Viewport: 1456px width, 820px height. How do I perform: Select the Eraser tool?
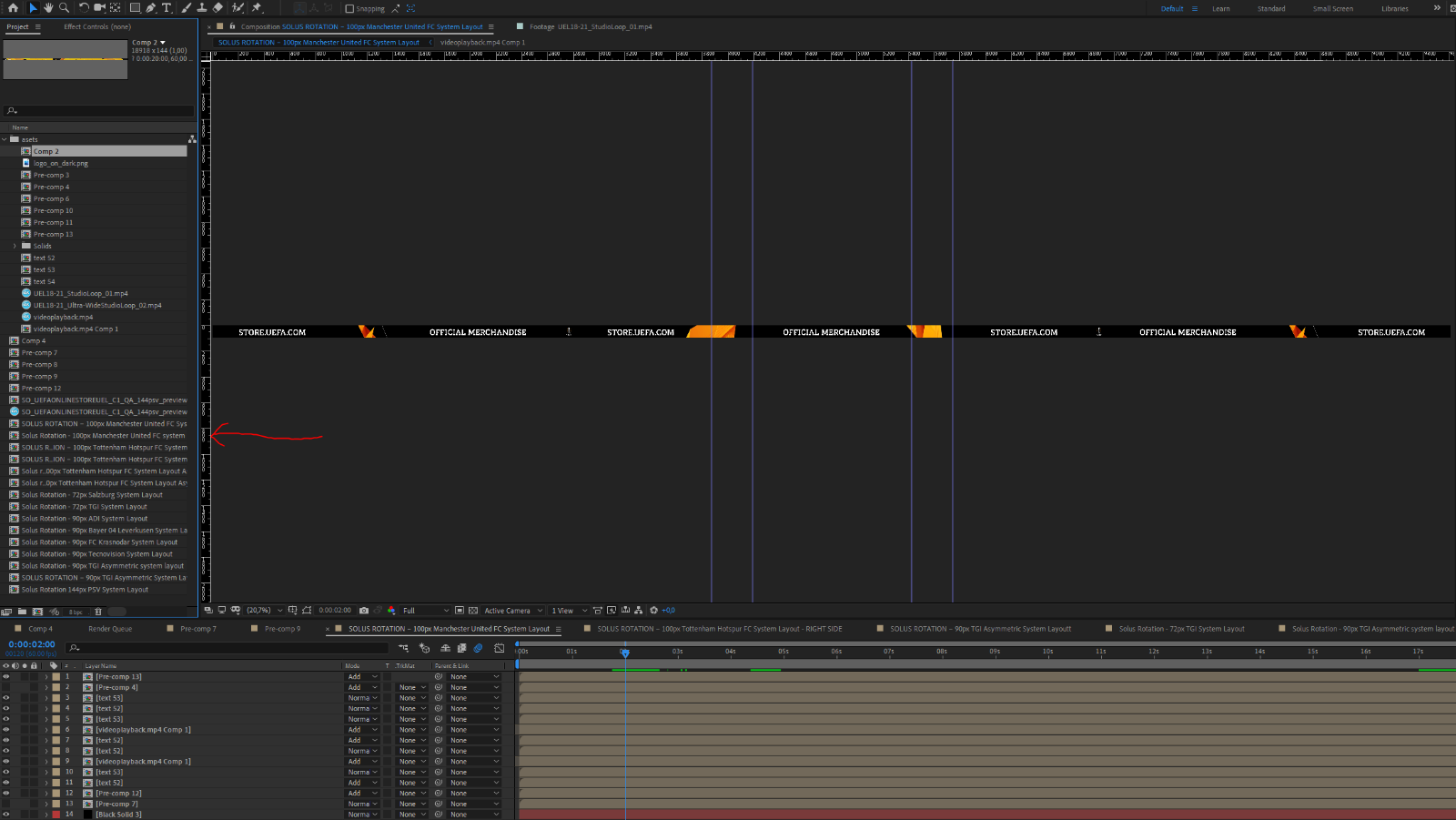point(217,7)
